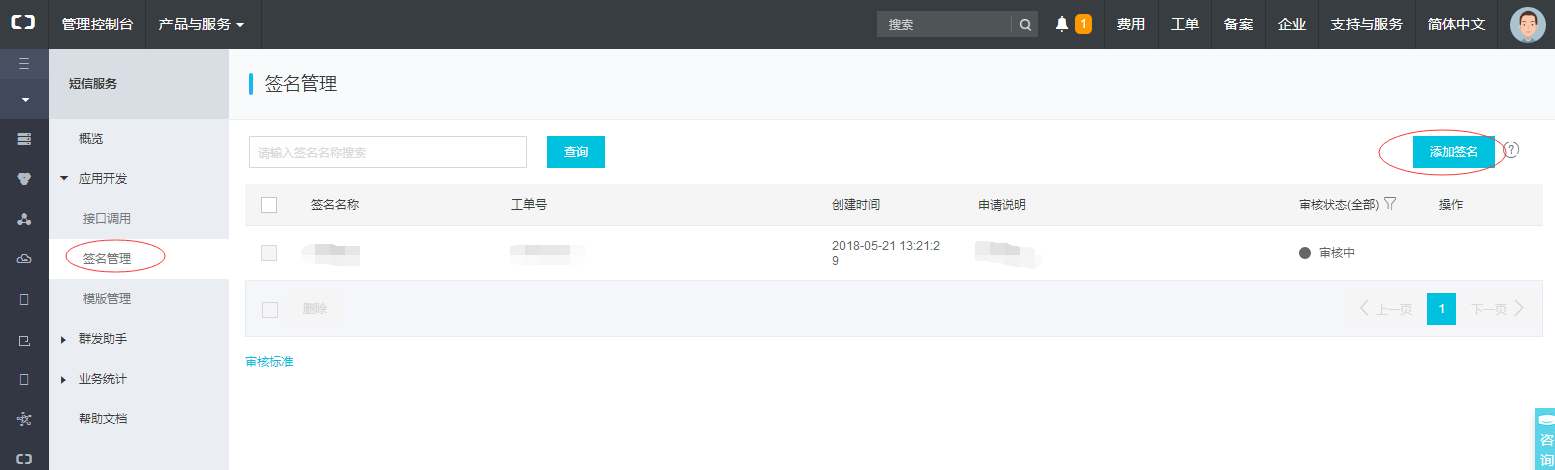Click the magnifier icon in top search

click(x=1025, y=24)
